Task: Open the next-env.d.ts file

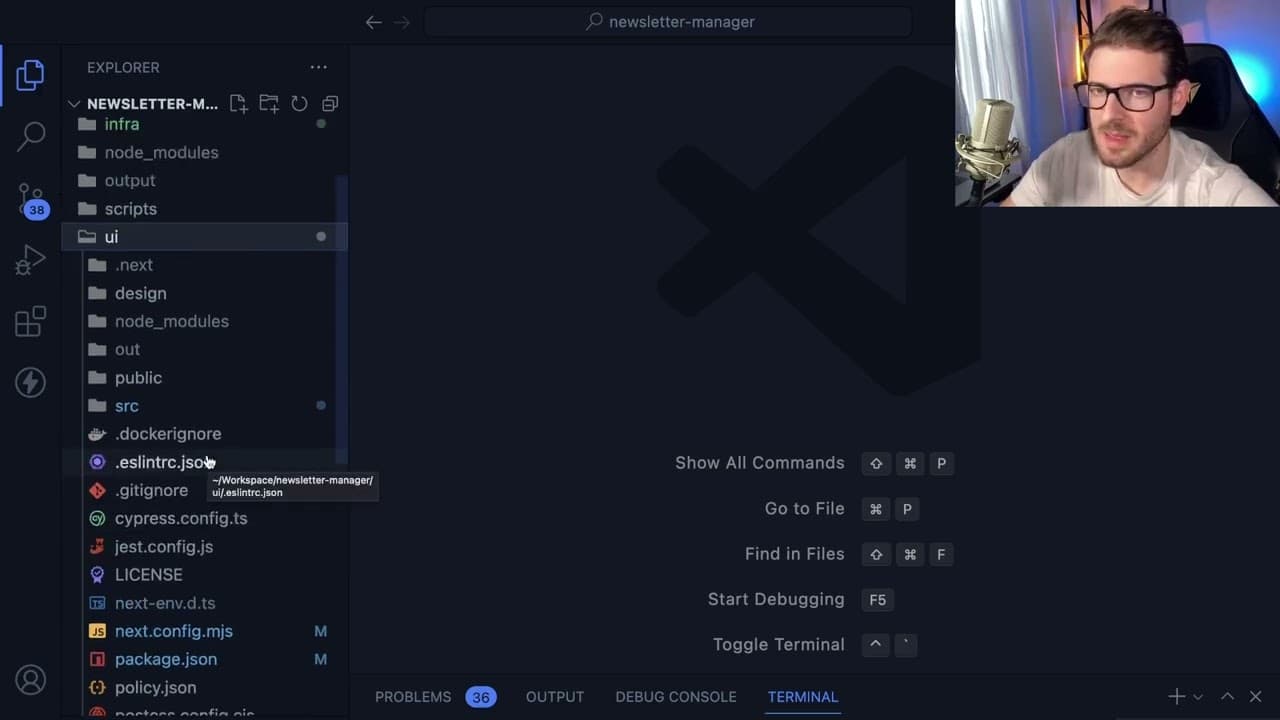Action: 204,603
